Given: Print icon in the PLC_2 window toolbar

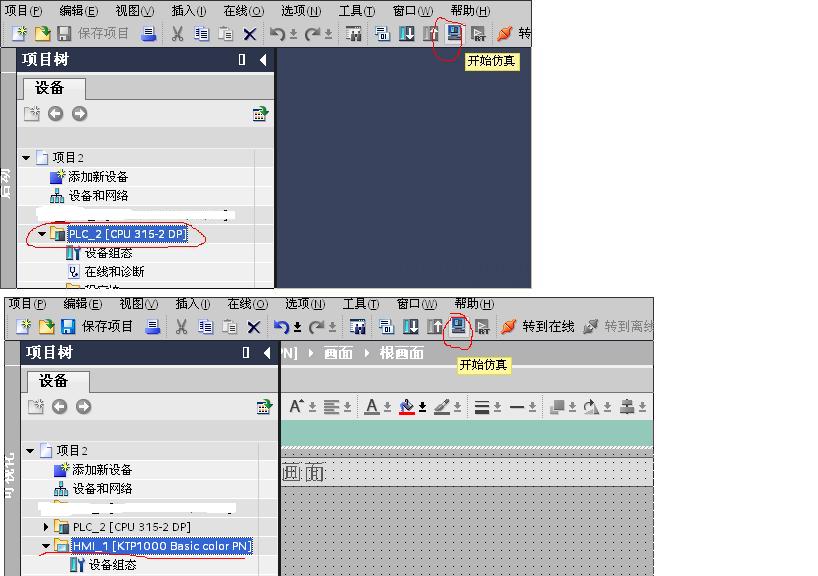Looking at the screenshot, I should (x=149, y=34).
